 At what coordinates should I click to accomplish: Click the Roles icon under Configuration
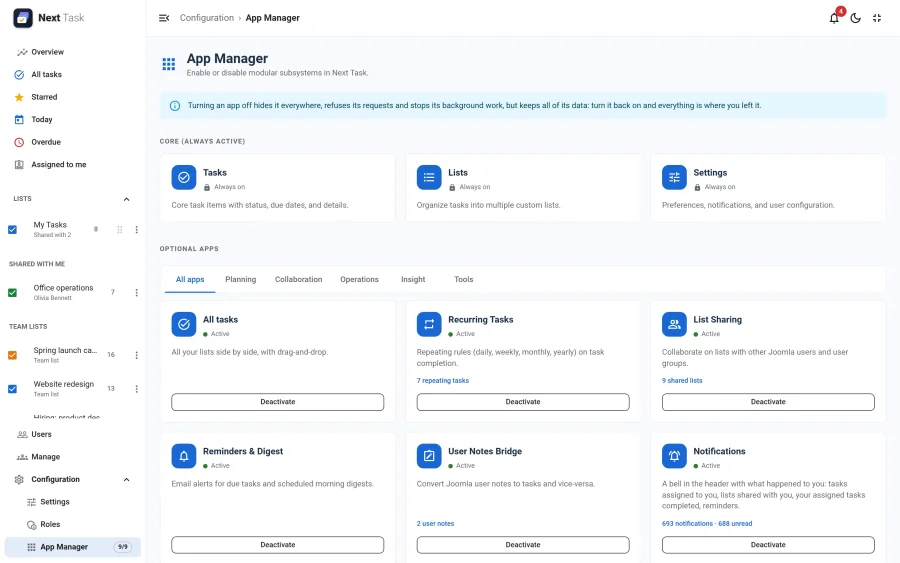[32, 525]
